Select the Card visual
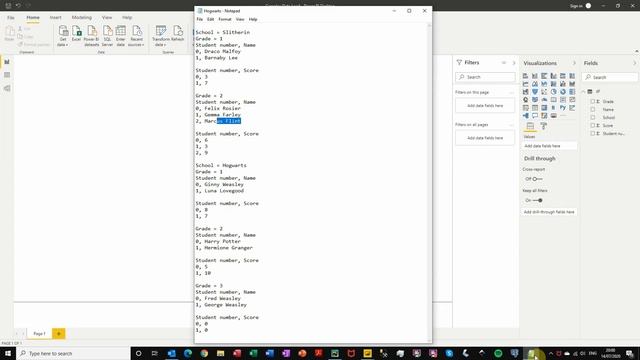The height and width of the screenshot is (360, 640). click(x=553, y=100)
